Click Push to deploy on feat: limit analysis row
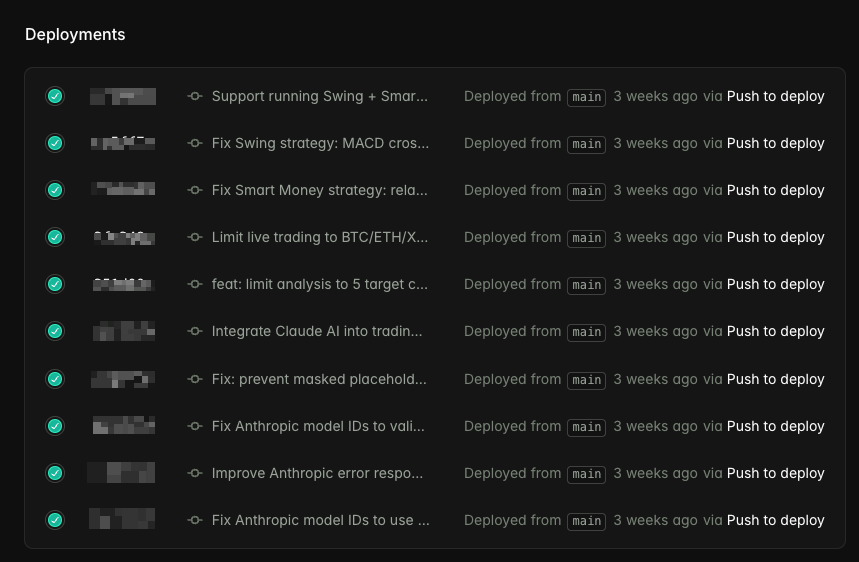The height and width of the screenshot is (562, 859). [775, 284]
